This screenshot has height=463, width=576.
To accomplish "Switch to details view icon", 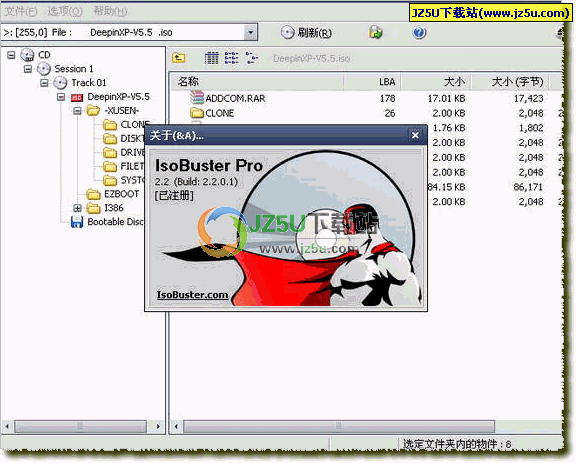I will (212, 58).
